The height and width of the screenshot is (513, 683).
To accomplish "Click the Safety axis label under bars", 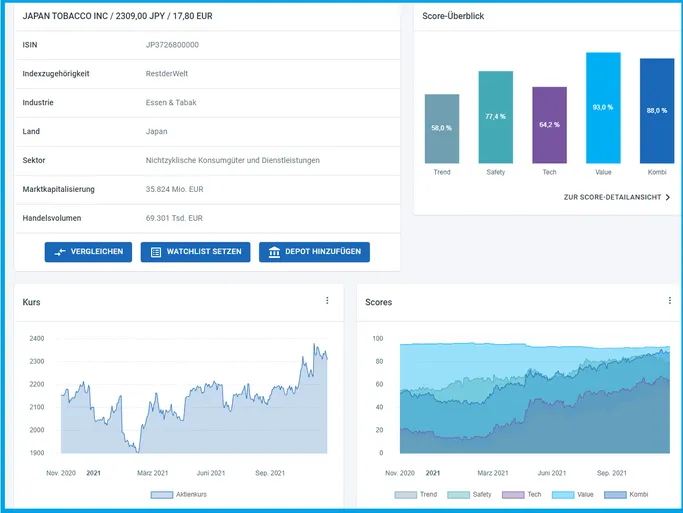I will (x=496, y=172).
